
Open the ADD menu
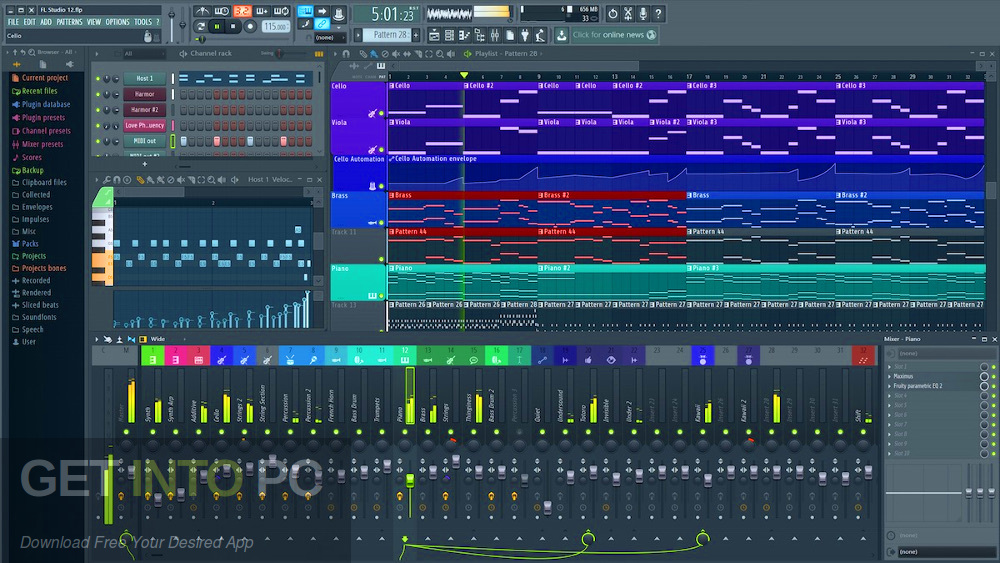(x=46, y=22)
